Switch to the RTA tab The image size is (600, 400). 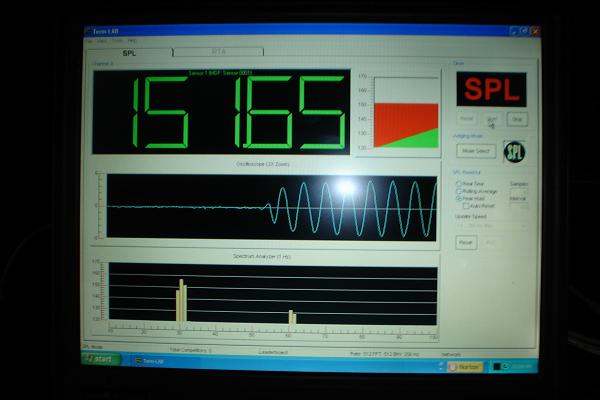tap(218, 52)
